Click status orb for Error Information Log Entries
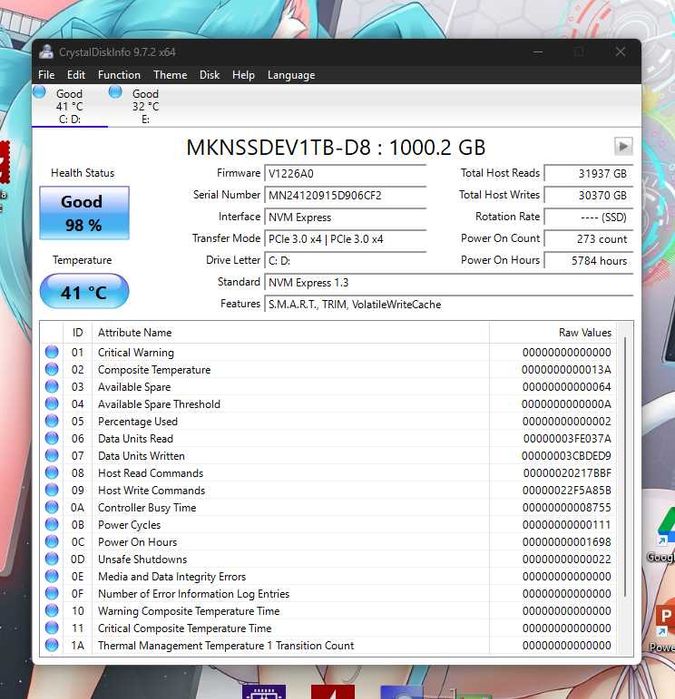The image size is (675, 699). [x=52, y=593]
